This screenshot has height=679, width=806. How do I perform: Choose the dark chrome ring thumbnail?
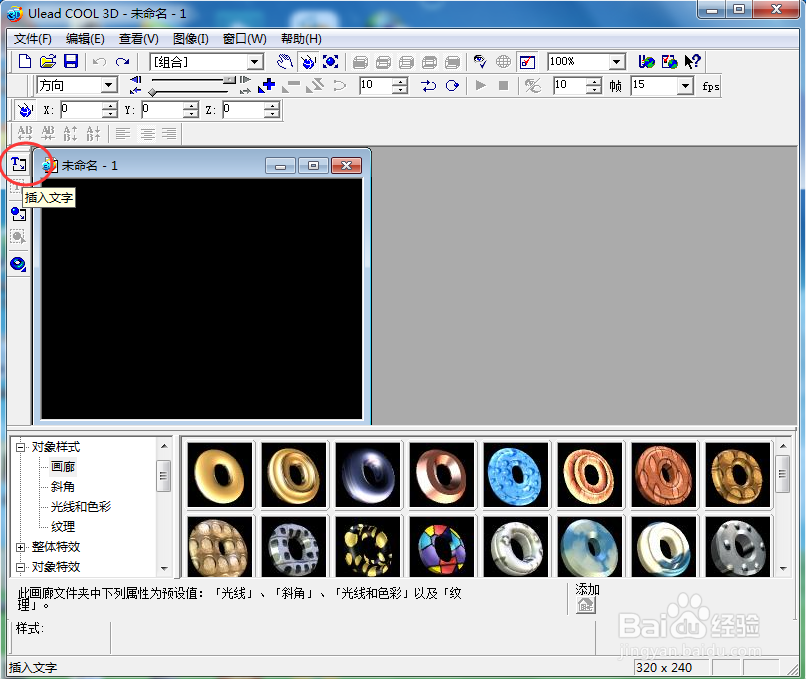click(x=368, y=474)
